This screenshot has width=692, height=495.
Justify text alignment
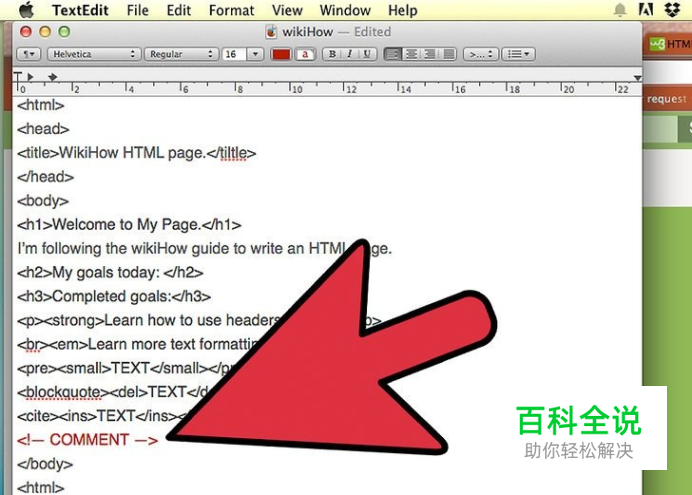pyautogui.click(x=448, y=54)
